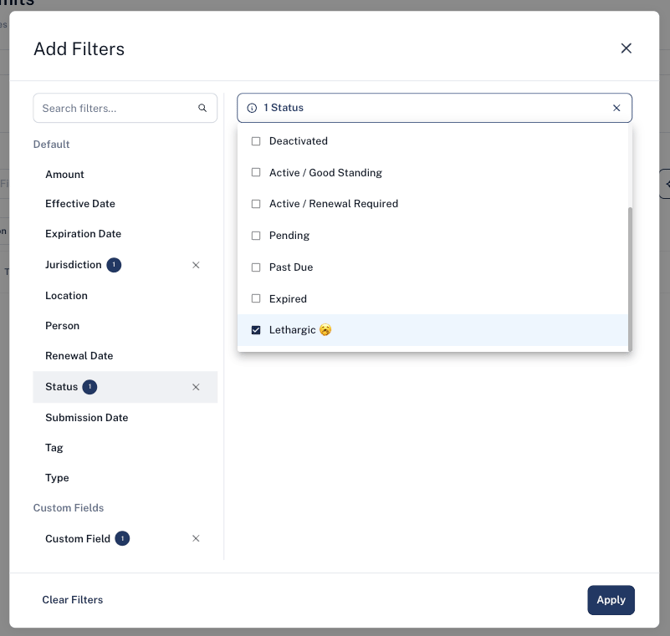Check the Pending status
The image size is (670, 636).
pyautogui.click(x=256, y=236)
